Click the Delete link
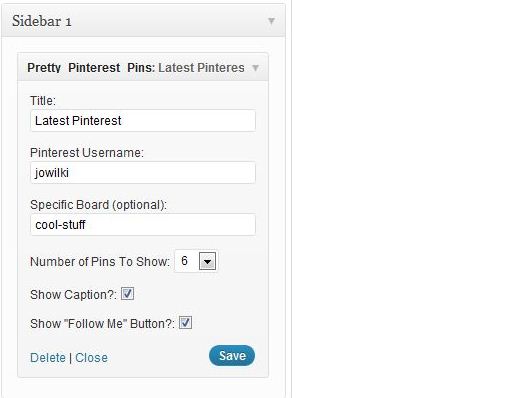528x398 pixels. (48, 358)
